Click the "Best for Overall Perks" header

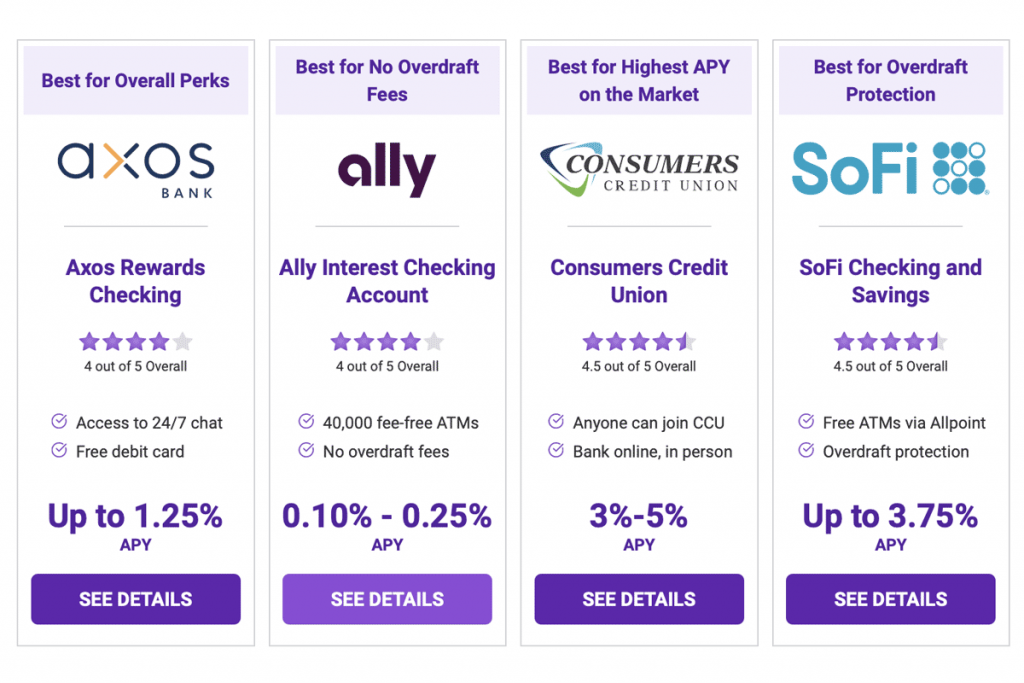click(135, 80)
